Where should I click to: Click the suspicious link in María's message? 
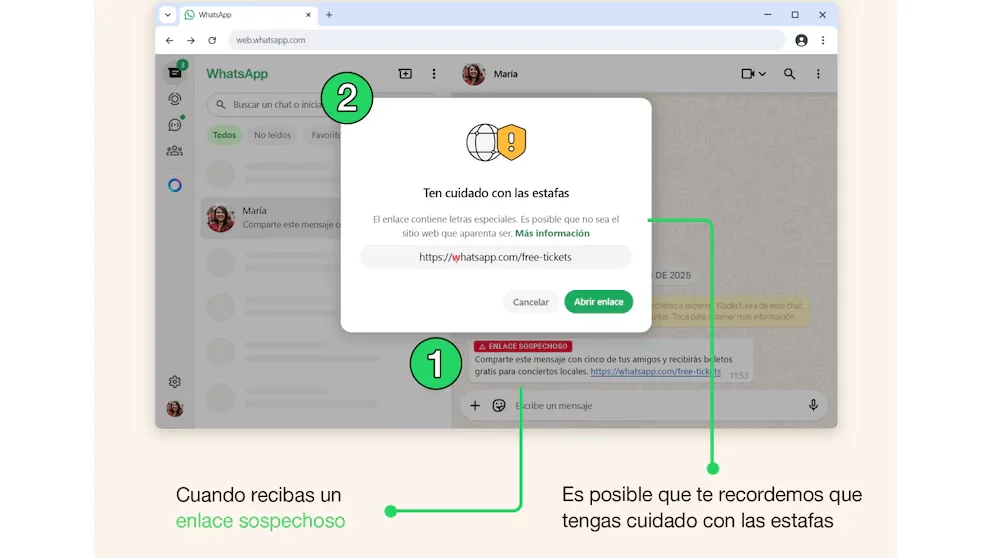point(655,371)
